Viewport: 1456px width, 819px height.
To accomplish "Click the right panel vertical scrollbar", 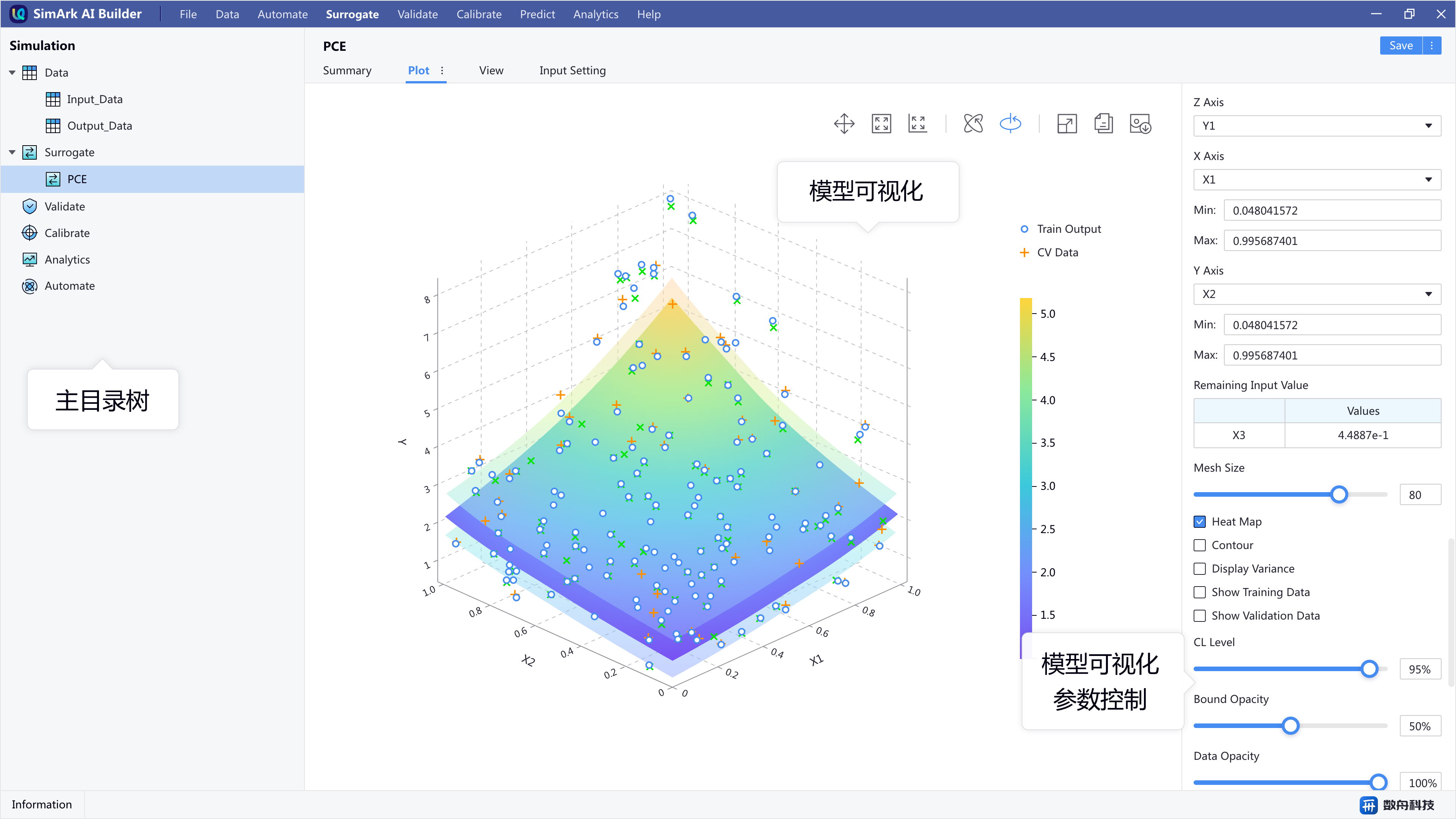I will coord(1451,613).
